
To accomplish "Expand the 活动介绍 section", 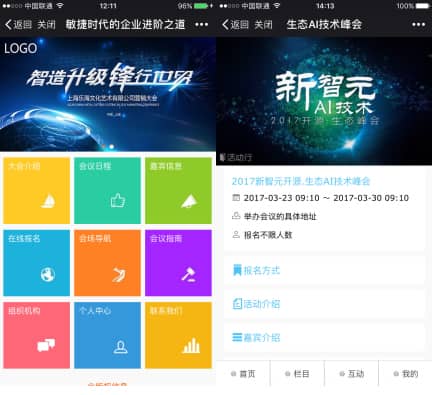I will 324,304.
